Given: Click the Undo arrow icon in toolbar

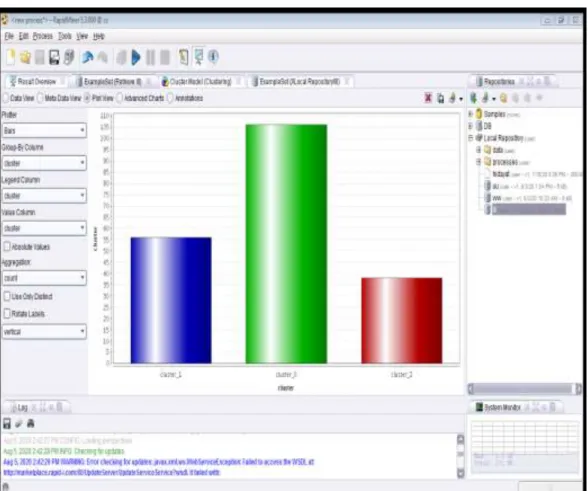Looking at the screenshot, I should click(88, 57).
